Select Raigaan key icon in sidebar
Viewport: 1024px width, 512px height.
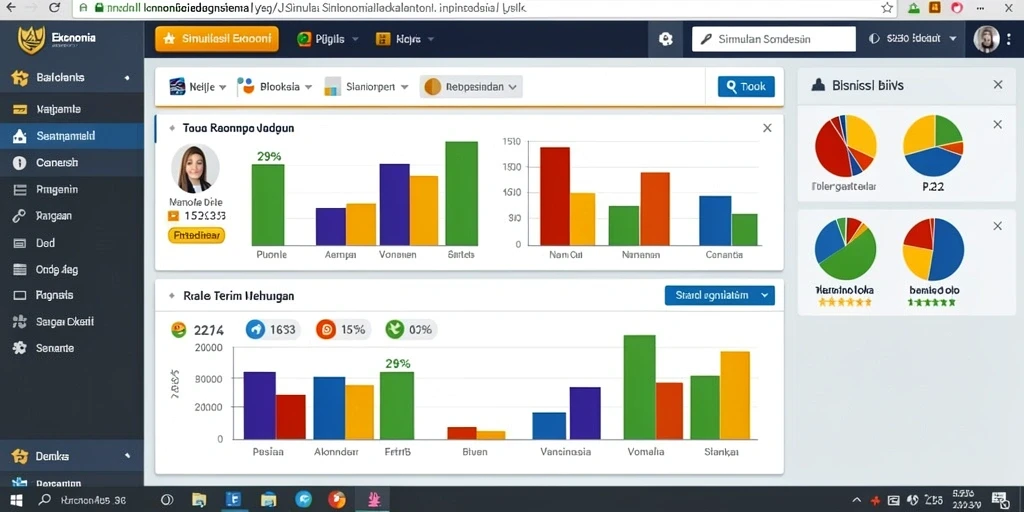(20, 216)
